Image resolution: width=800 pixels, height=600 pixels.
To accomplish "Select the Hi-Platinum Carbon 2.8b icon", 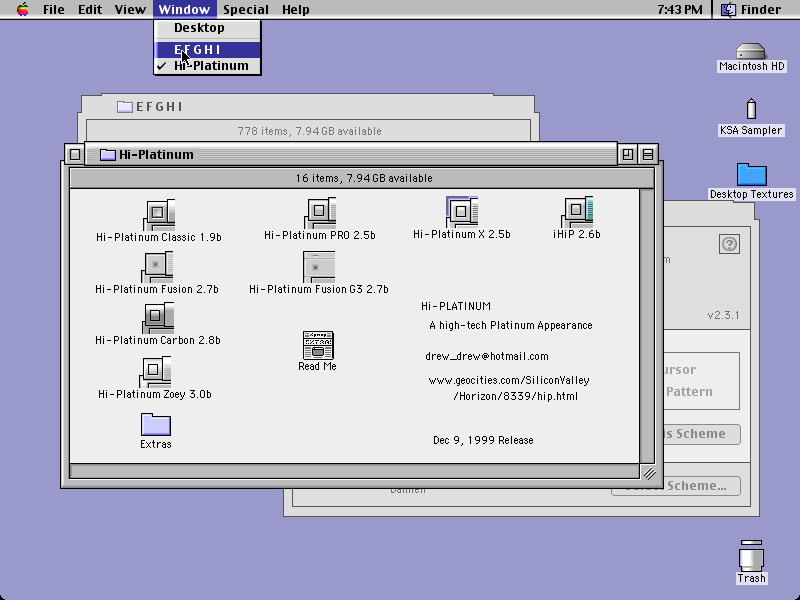I will [158, 317].
